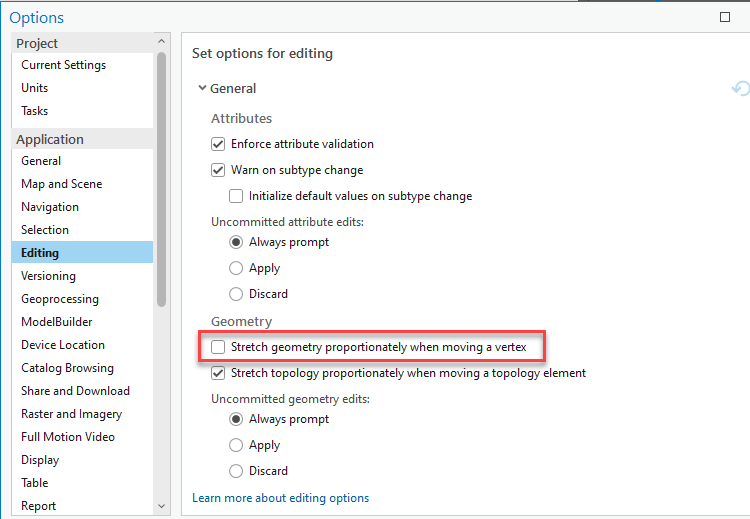The height and width of the screenshot is (519, 750).
Task: Check Initialize default values on subtype change
Action: [237, 196]
